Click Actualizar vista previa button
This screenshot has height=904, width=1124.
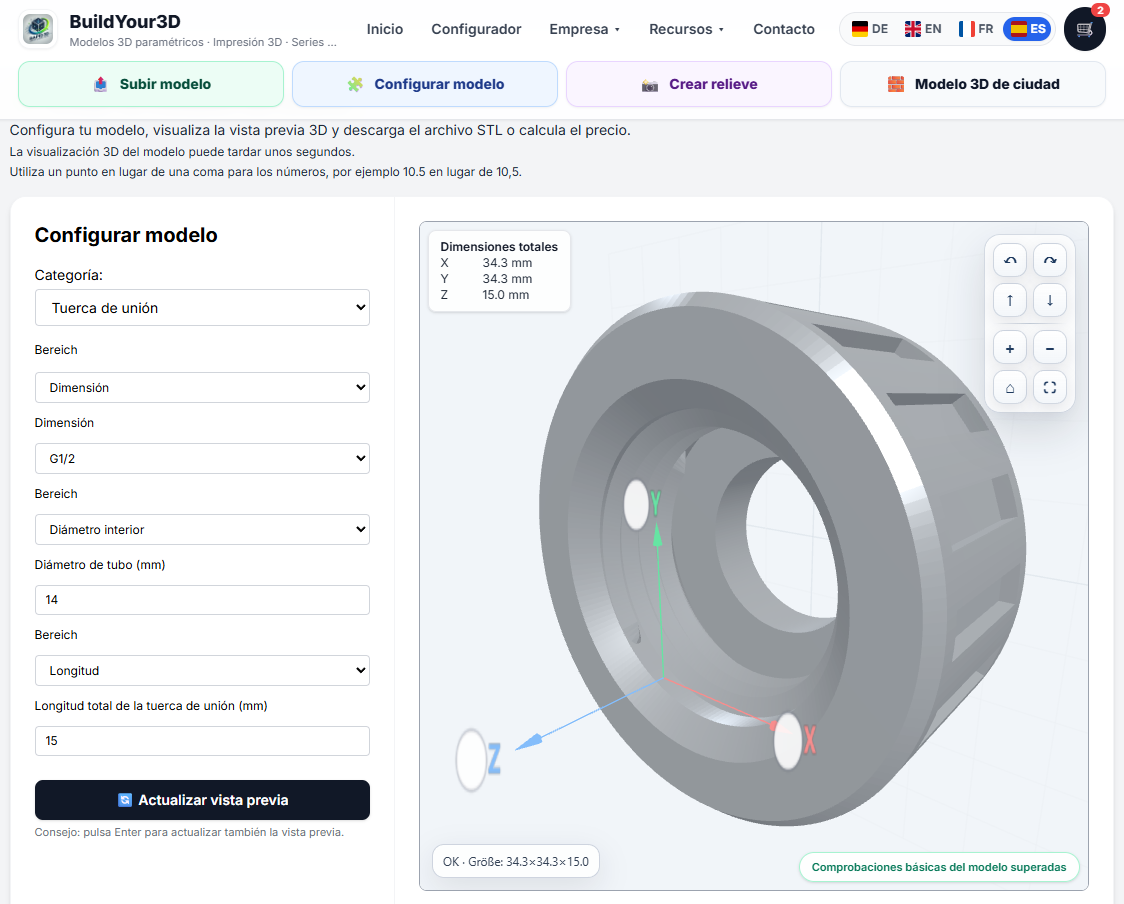coord(202,800)
